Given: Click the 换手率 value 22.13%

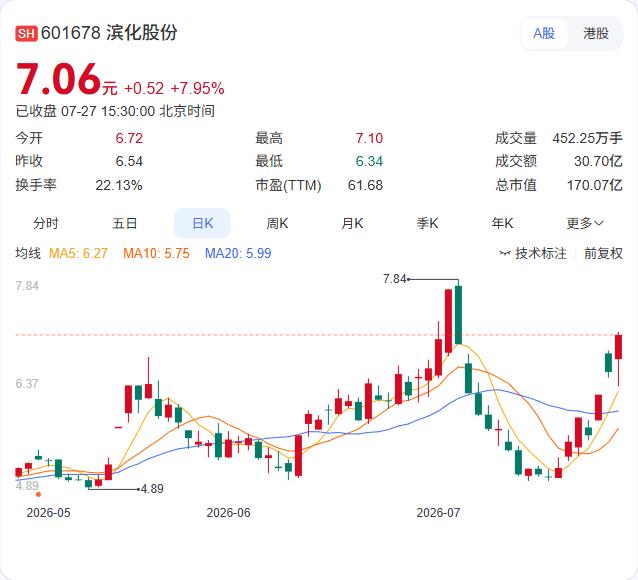Looking at the screenshot, I should tap(119, 186).
